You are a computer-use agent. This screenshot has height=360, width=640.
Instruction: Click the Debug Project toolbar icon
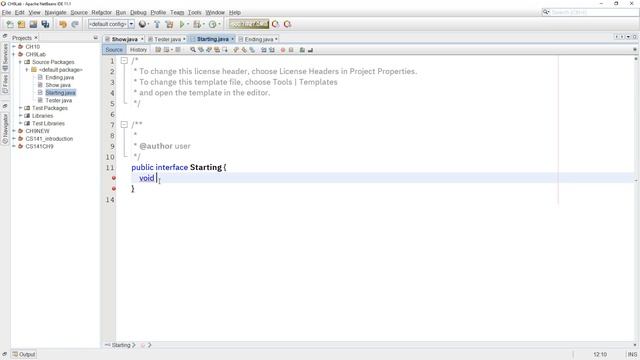[197, 24]
